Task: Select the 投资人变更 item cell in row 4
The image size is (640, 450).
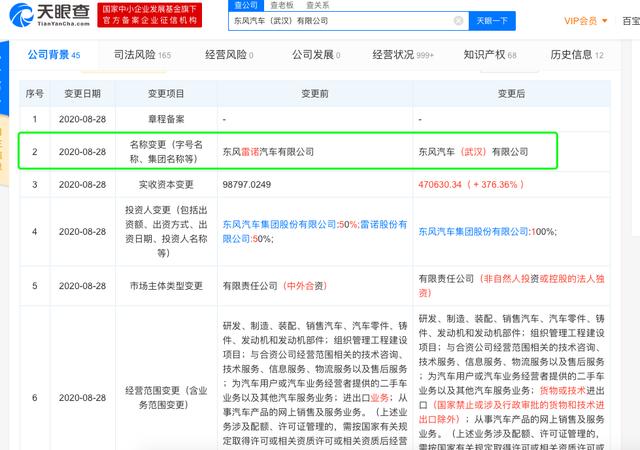Action: [x=166, y=232]
